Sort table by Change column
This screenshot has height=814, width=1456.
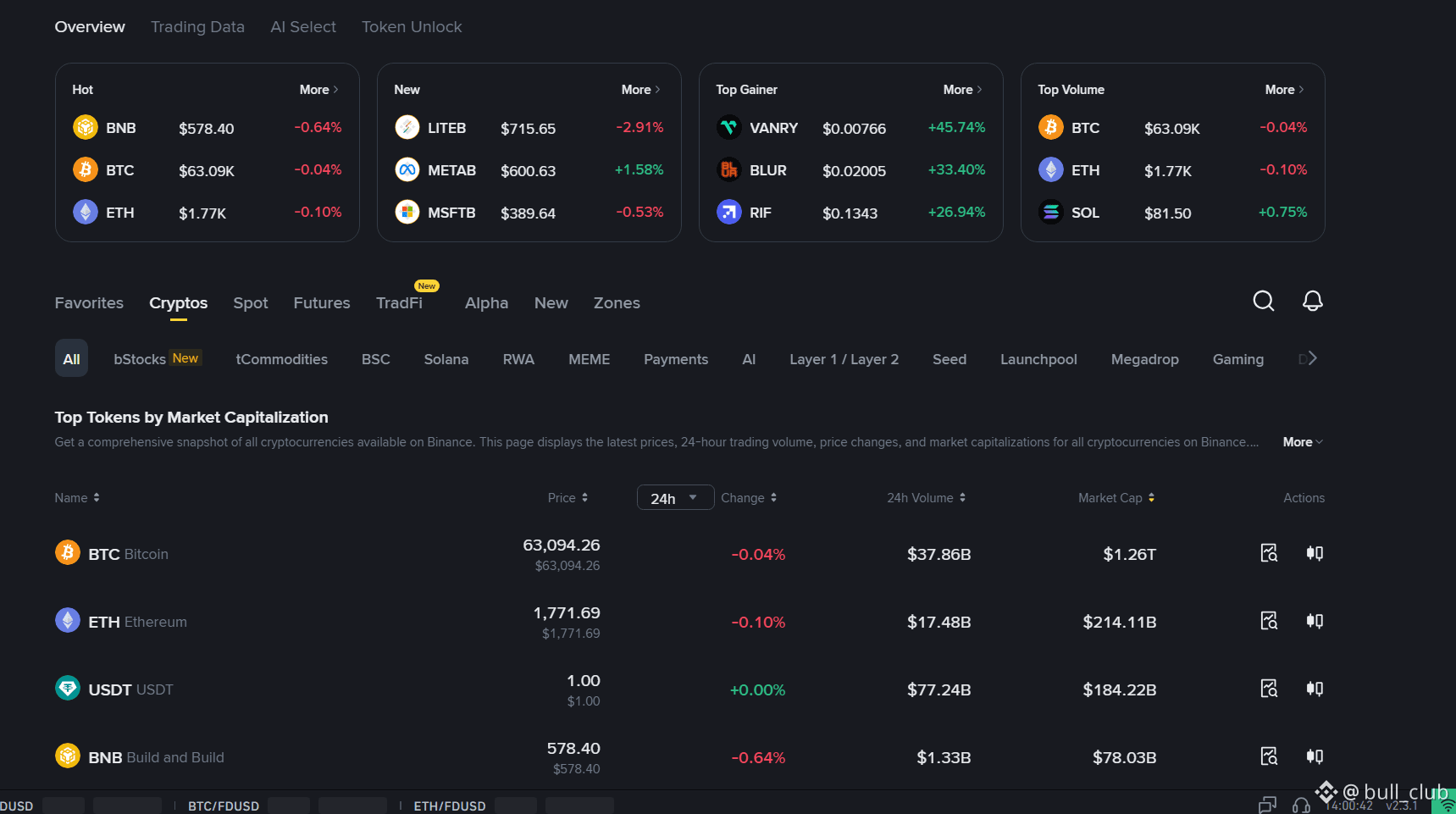coord(749,498)
